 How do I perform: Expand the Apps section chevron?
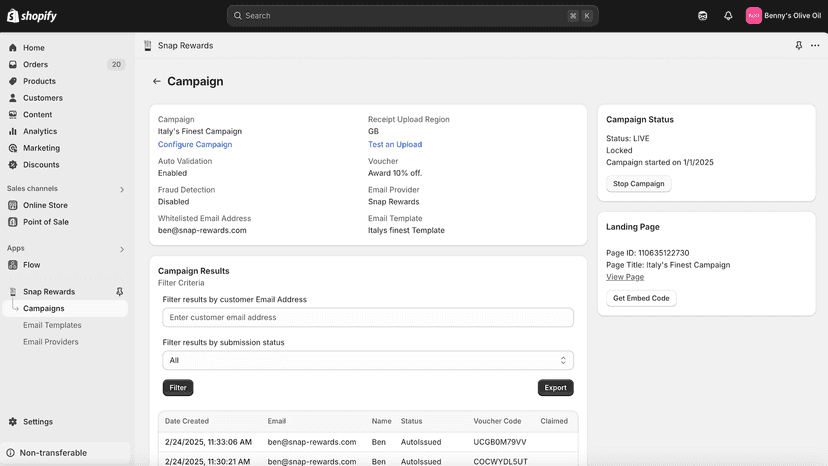[x=122, y=249]
